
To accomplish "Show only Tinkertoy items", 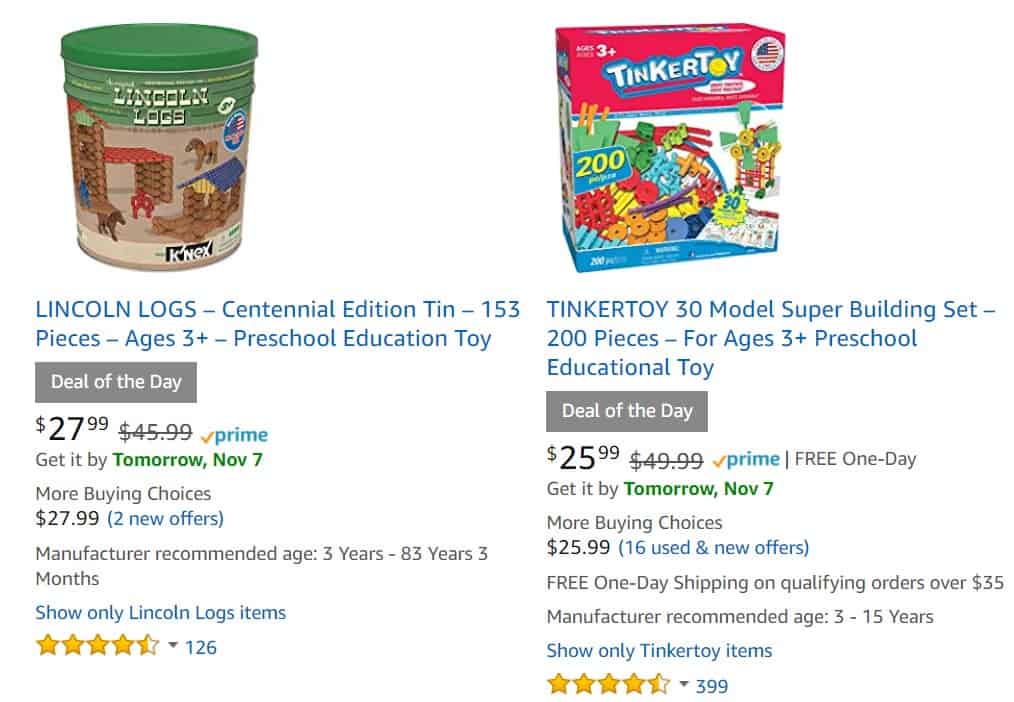I will (x=659, y=651).
